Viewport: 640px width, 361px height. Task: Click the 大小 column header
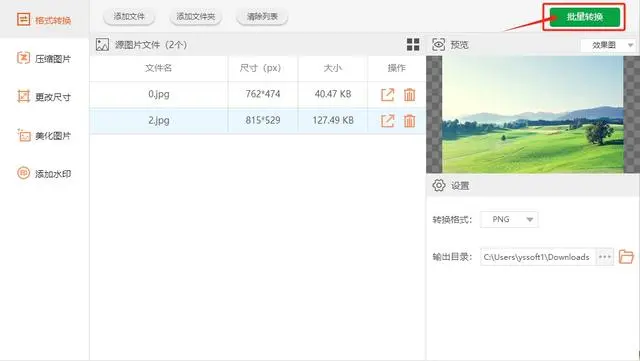tap(333, 68)
